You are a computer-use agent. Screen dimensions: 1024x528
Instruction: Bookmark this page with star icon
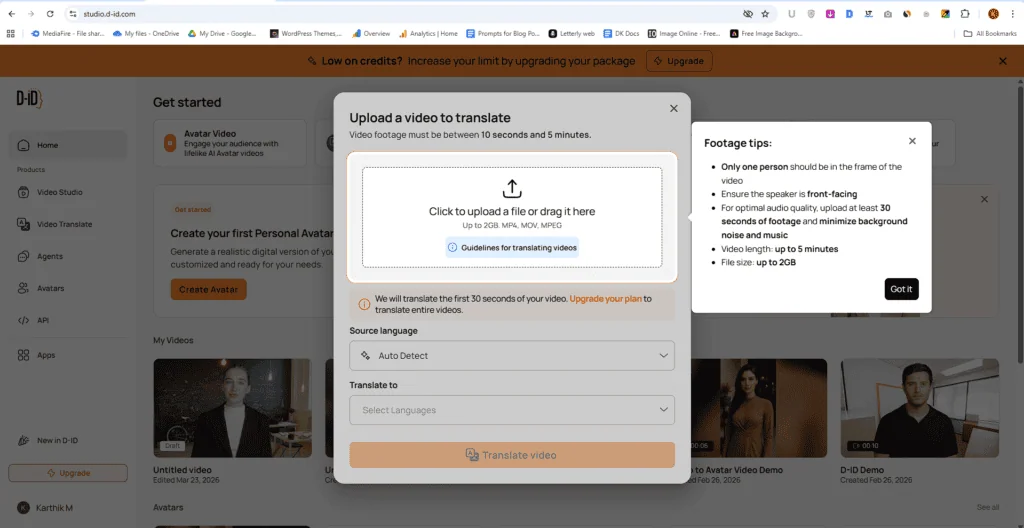[x=765, y=14]
